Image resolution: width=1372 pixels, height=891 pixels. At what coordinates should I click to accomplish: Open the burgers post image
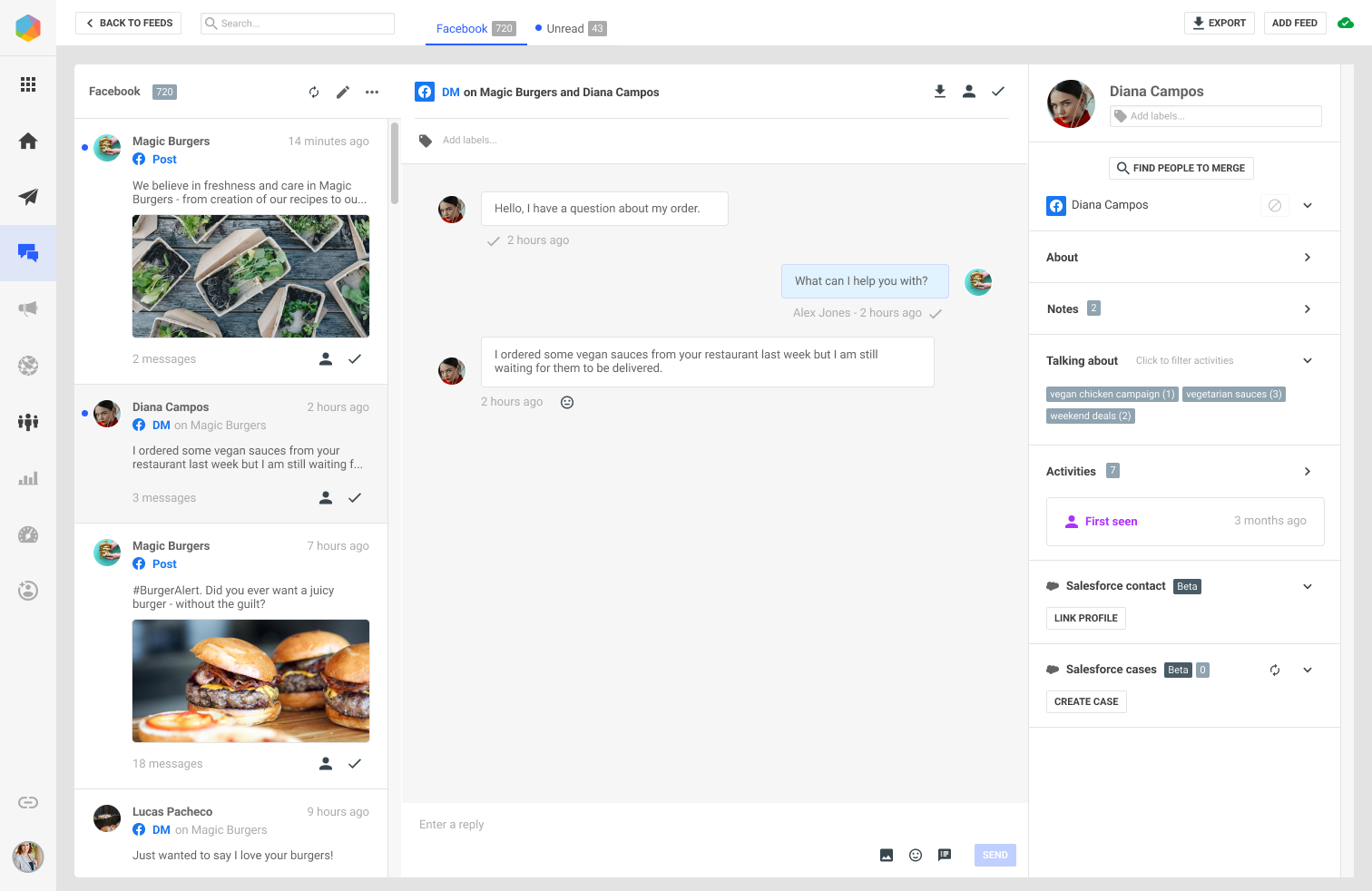point(250,681)
